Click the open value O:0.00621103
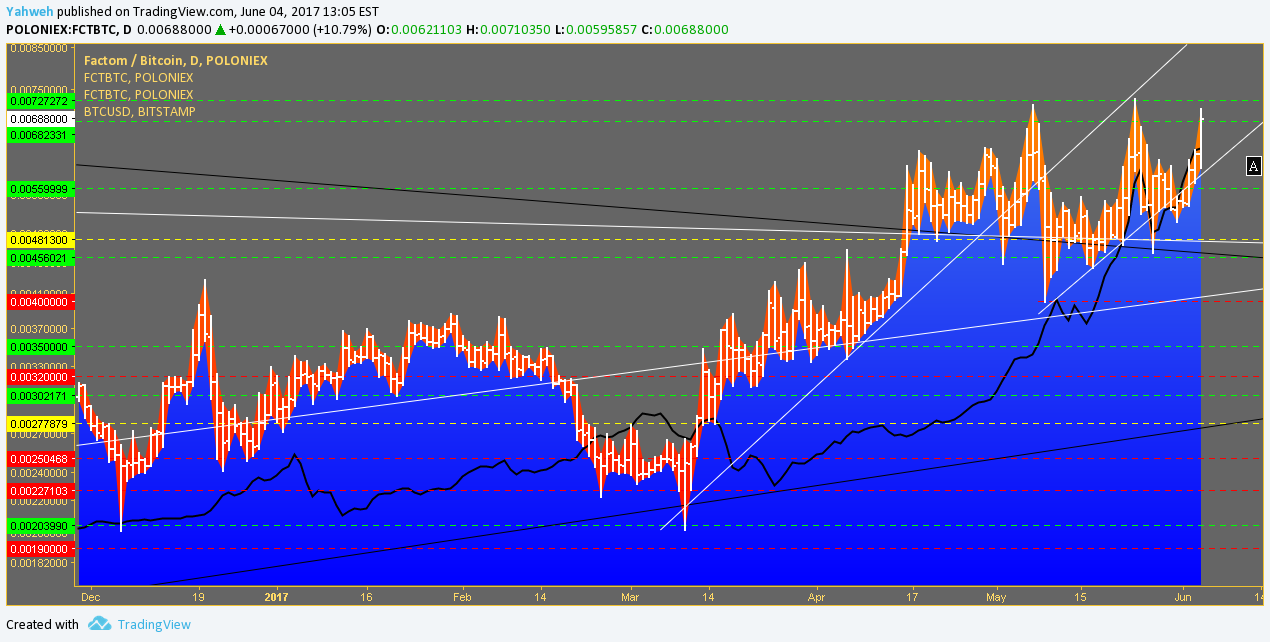Screen dimensions: 1270x642 (418, 30)
